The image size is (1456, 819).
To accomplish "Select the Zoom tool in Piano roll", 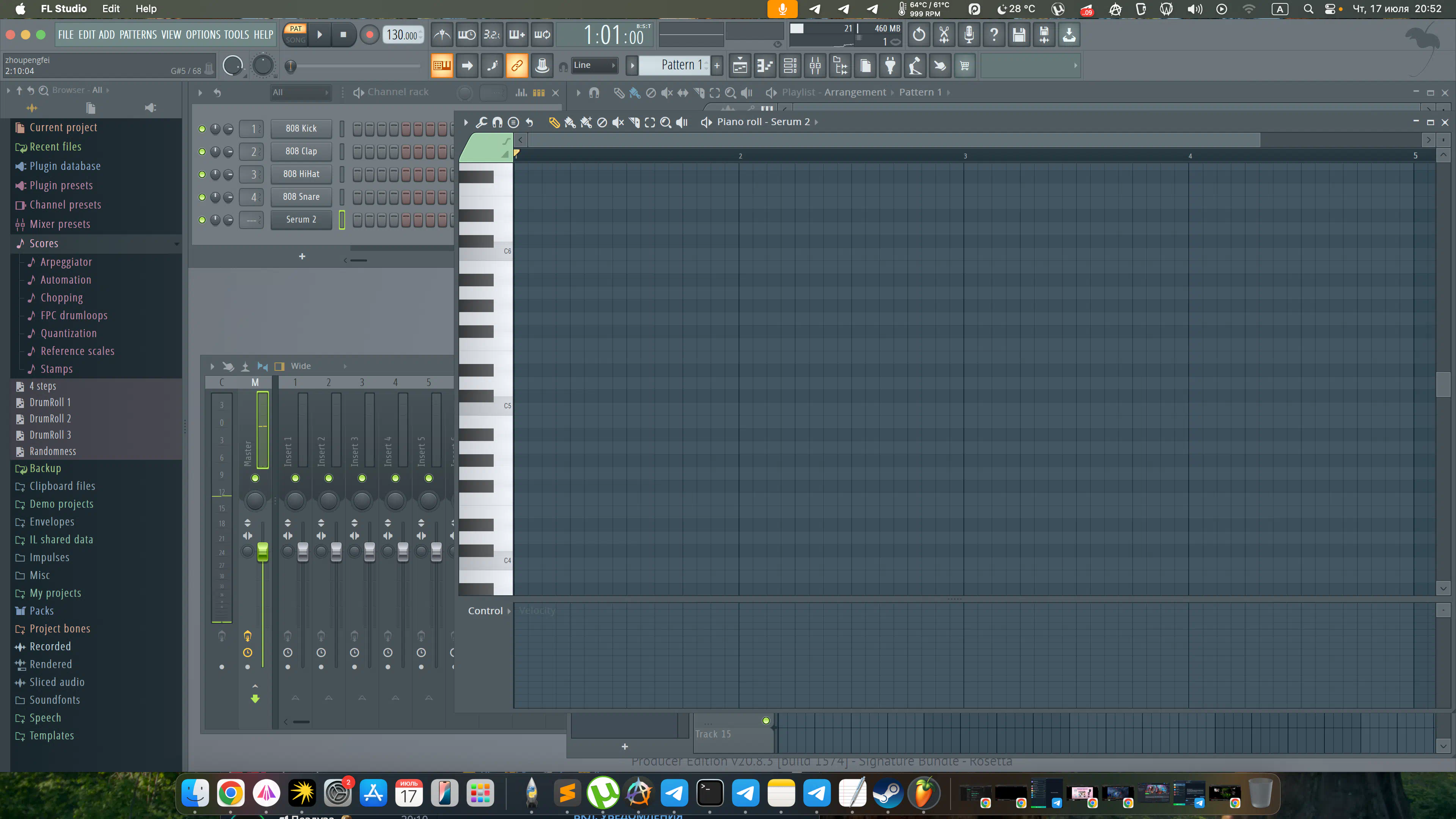I will coord(666,122).
